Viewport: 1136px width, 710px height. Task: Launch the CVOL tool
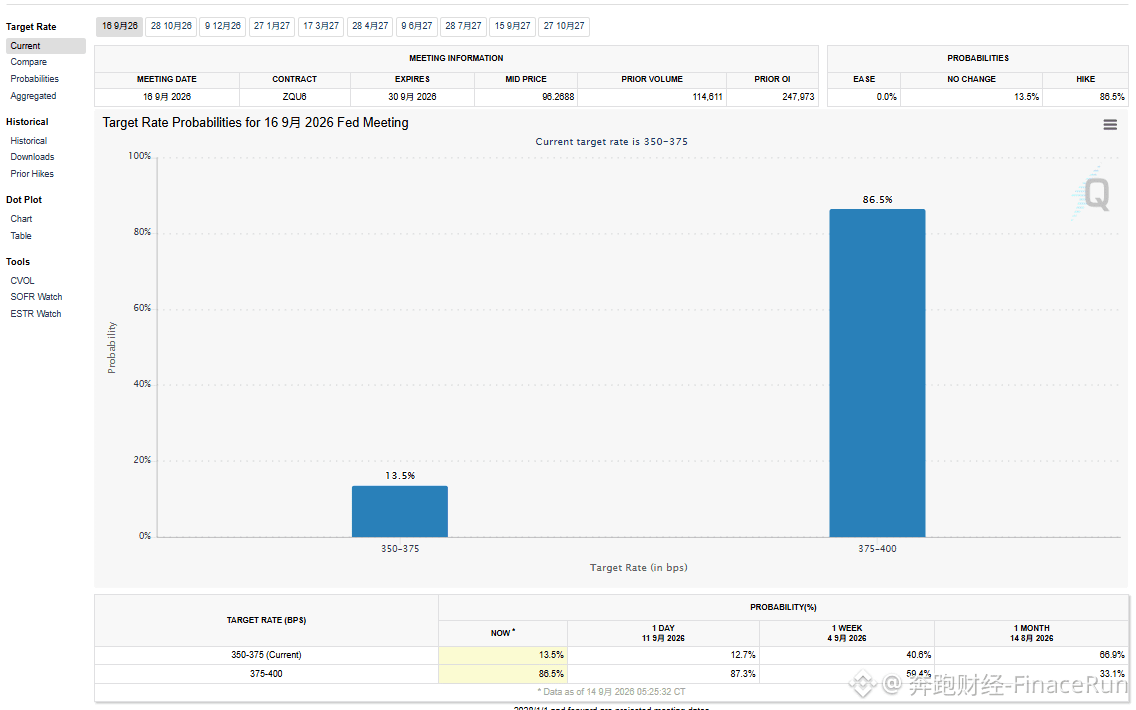[22, 280]
